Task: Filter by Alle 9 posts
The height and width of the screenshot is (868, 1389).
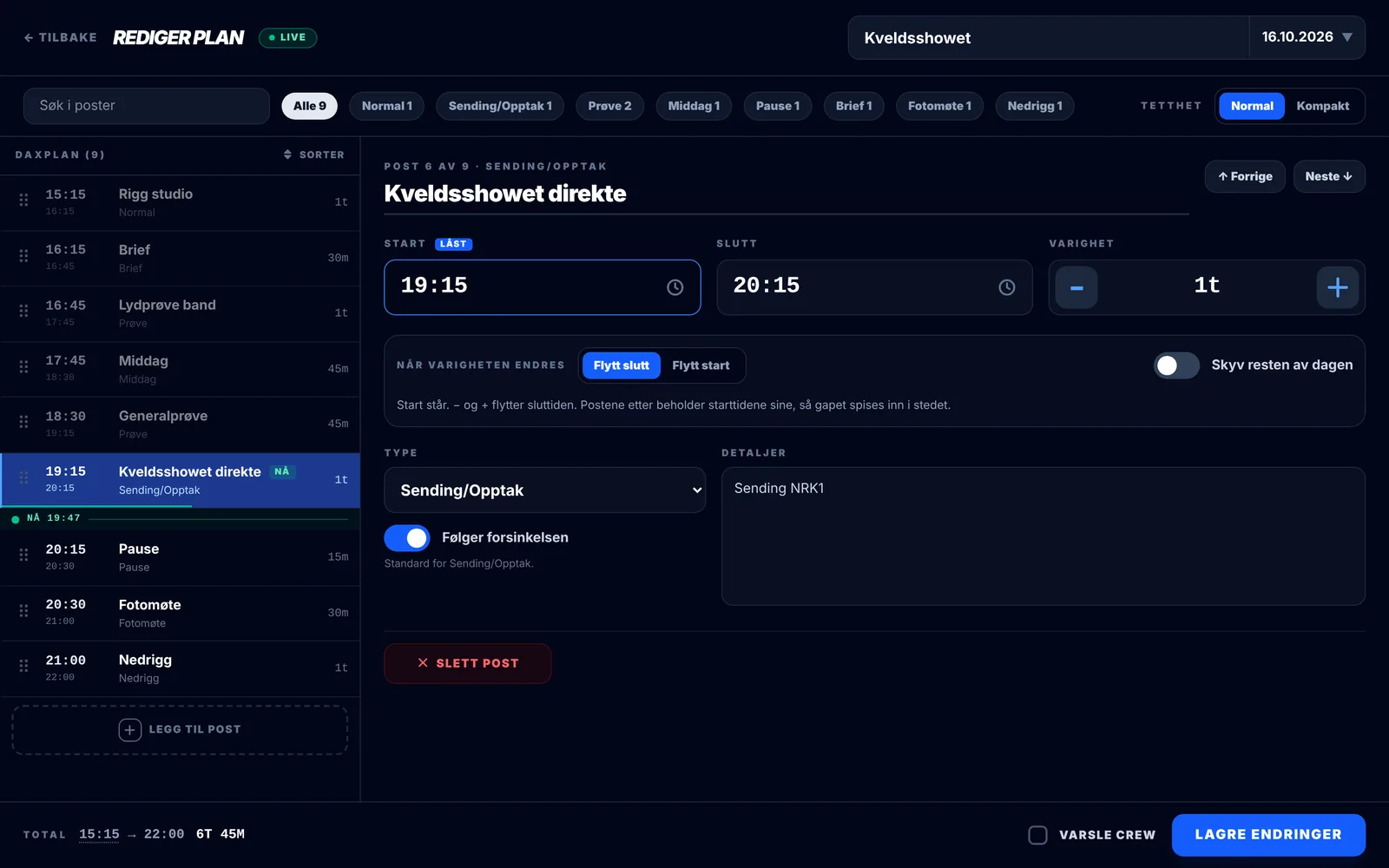Action: [310, 106]
